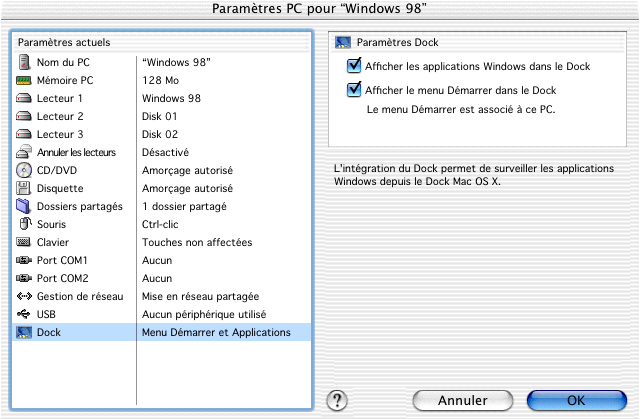Select the Nom du PC computer icon
Screen dimensions: 640x420
coord(24,62)
